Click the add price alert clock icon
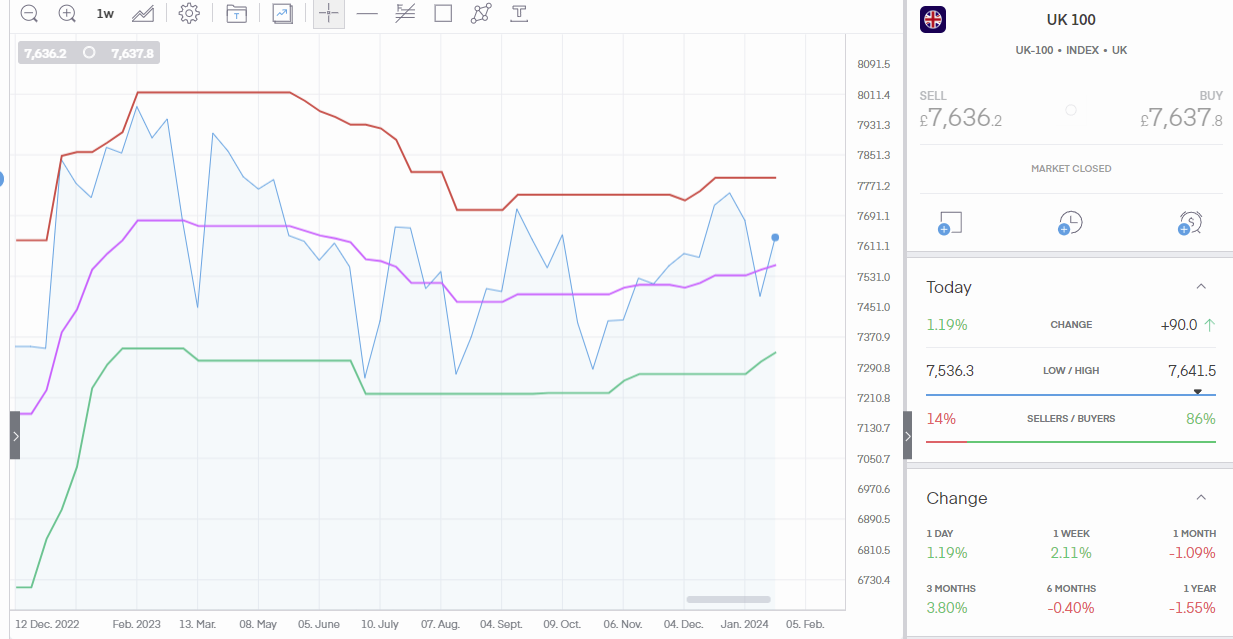 [x=1070, y=223]
